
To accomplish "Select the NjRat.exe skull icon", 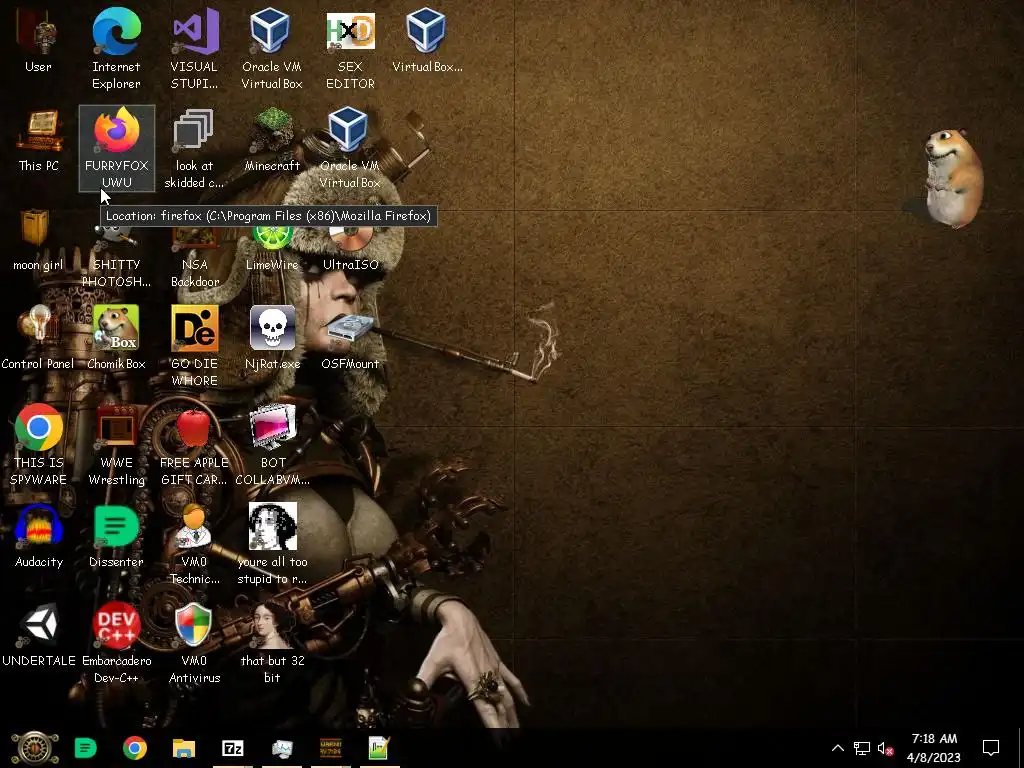I will pos(272,338).
